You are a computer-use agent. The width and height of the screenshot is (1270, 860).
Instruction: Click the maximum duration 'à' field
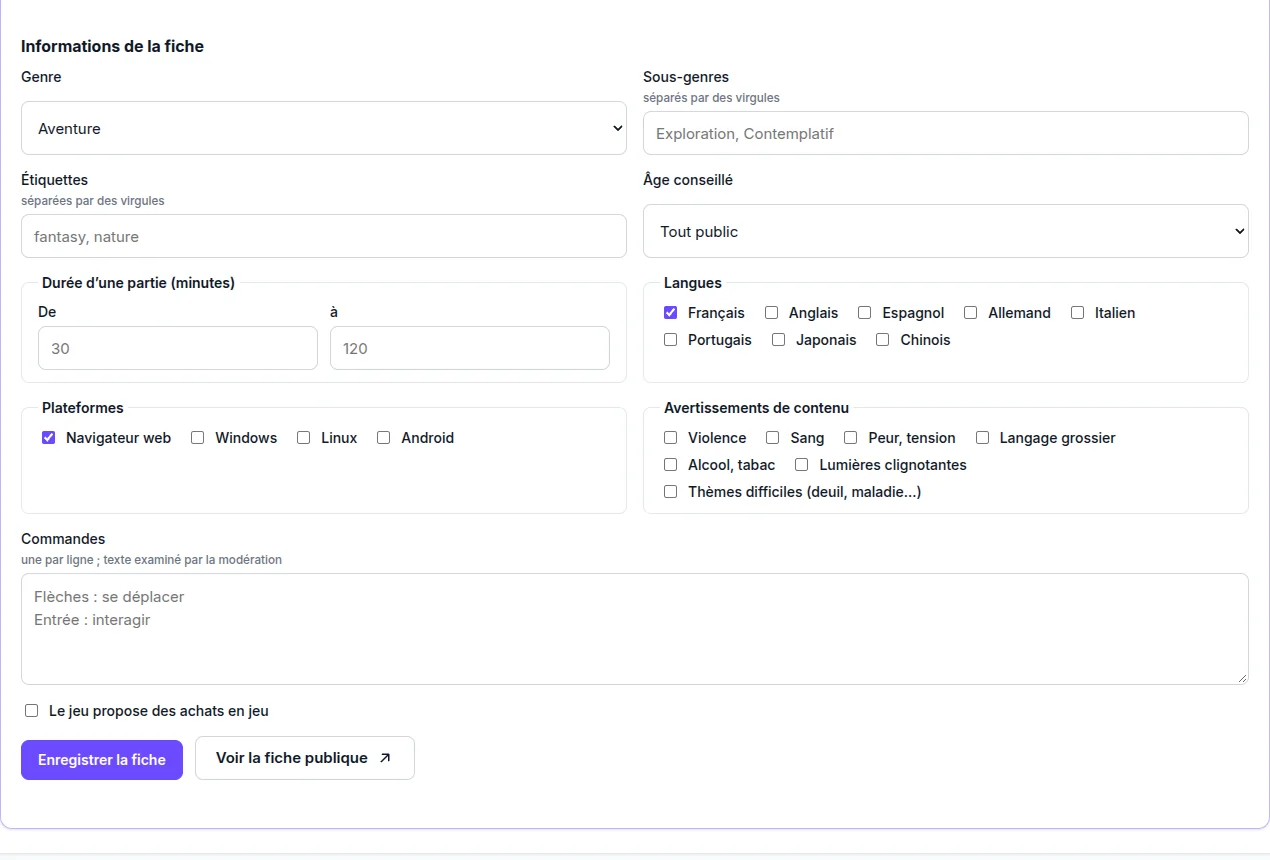[470, 348]
